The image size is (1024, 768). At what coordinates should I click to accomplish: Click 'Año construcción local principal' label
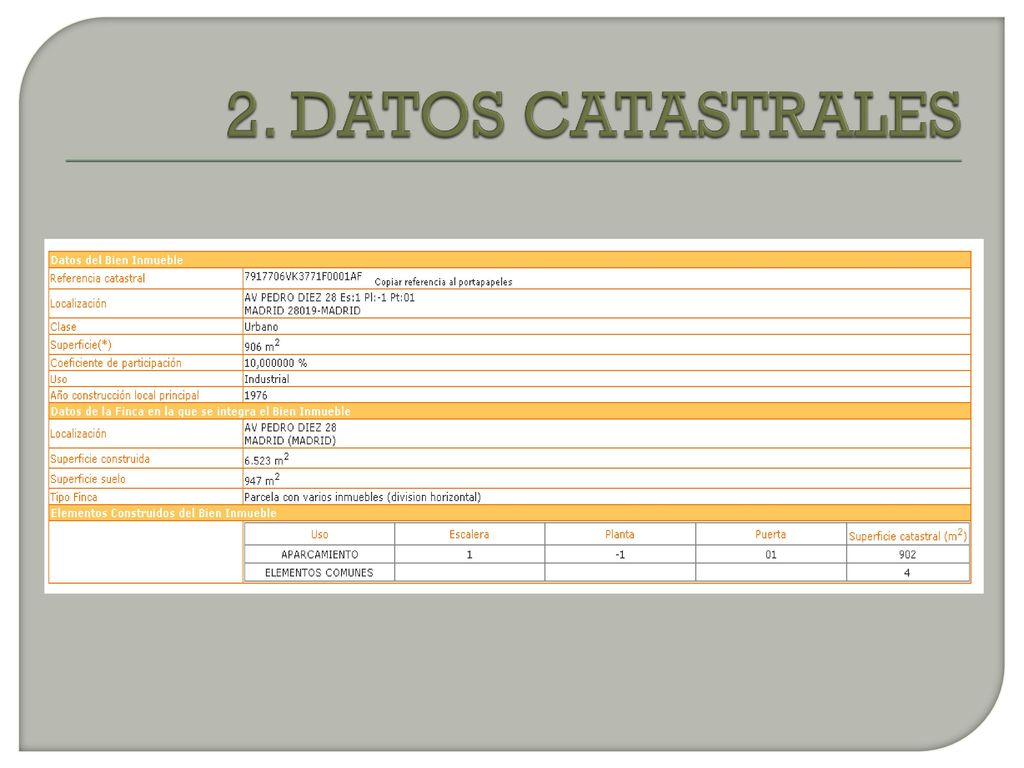click(x=125, y=395)
